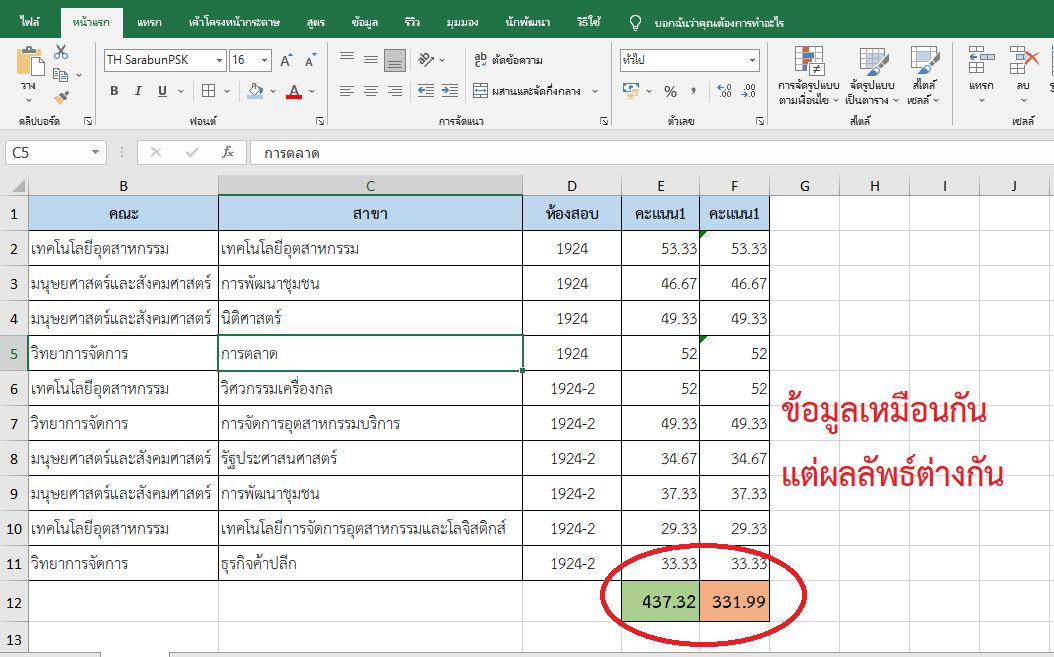The image size is (1054, 657).
Task: Increase font size with large A
Action: pyautogui.click(x=286, y=61)
